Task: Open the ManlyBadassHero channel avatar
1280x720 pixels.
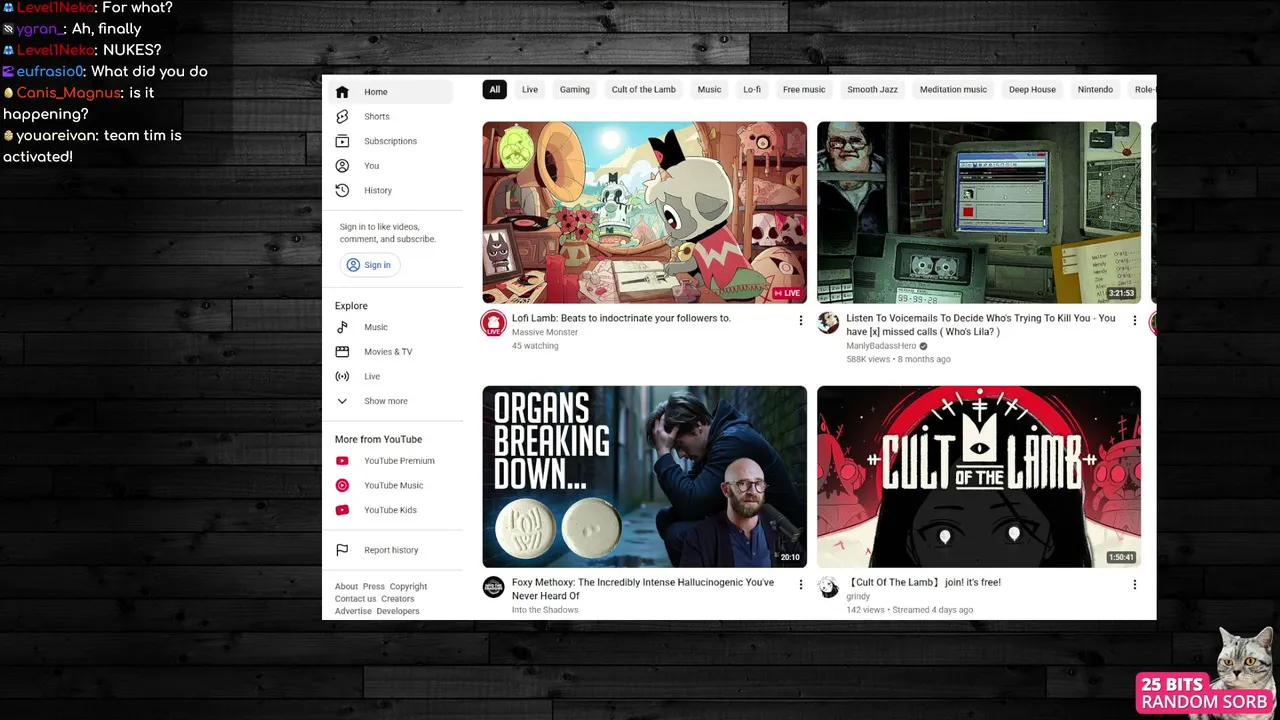Action: tap(828, 323)
